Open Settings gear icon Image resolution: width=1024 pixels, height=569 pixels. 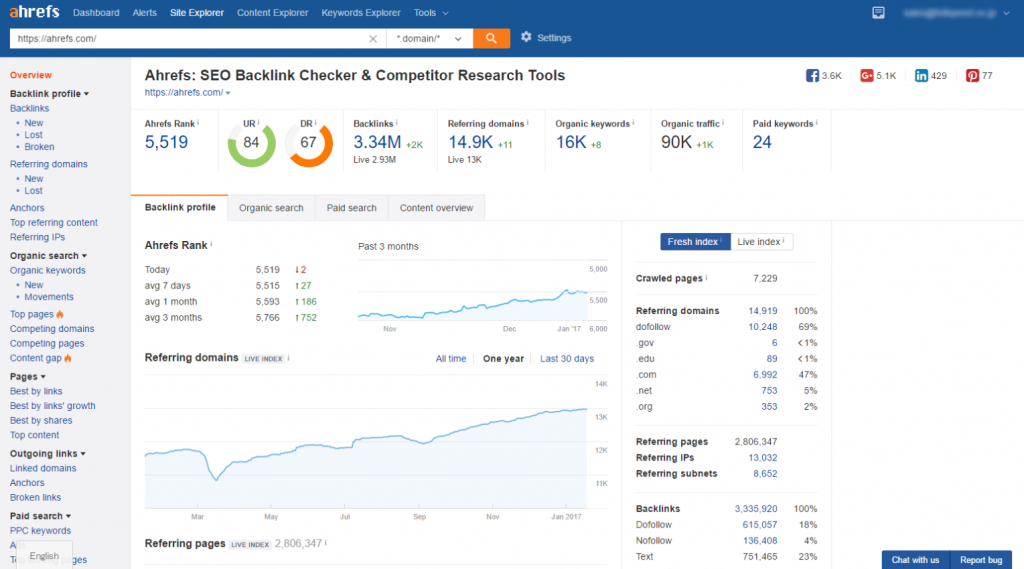[x=526, y=37]
